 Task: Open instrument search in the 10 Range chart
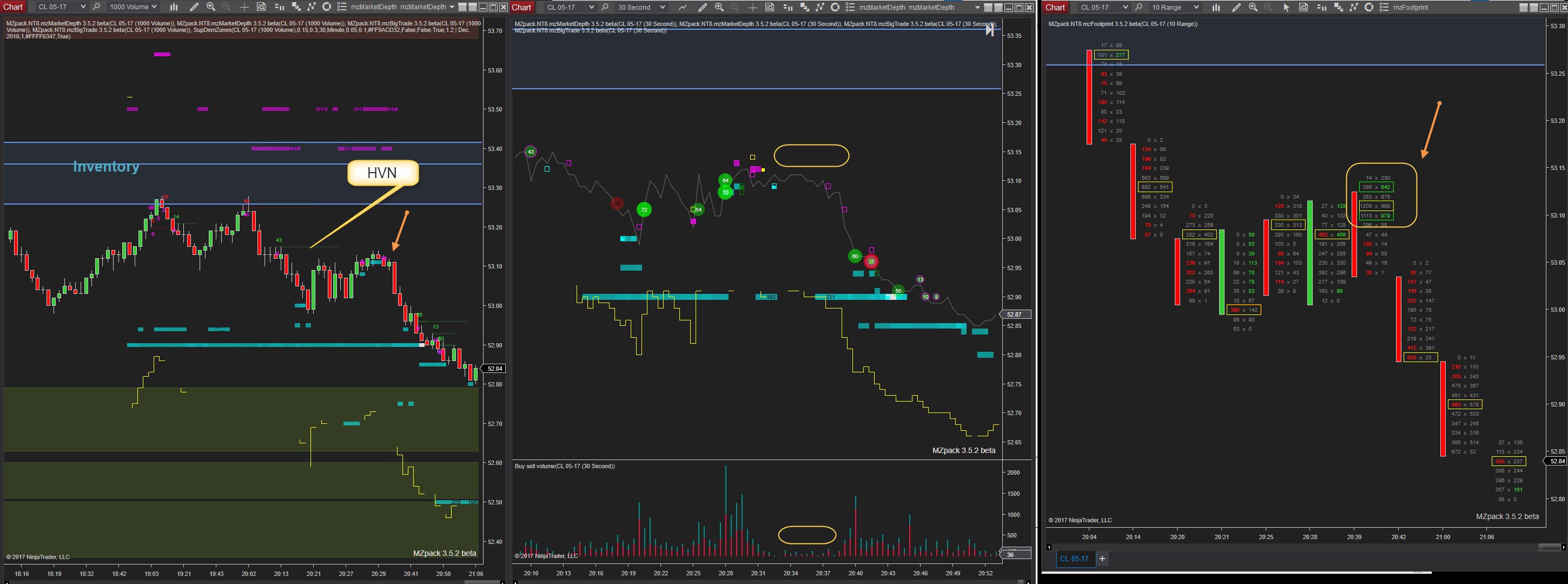point(1138,6)
